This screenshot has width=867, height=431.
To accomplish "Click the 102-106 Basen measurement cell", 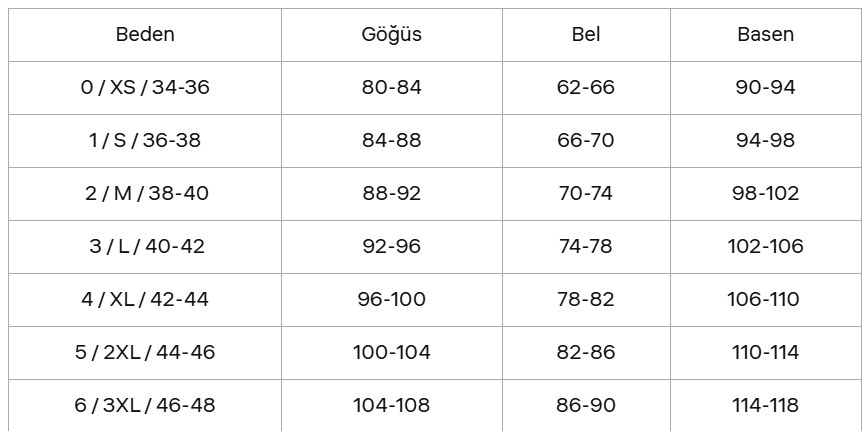I will point(765,247).
